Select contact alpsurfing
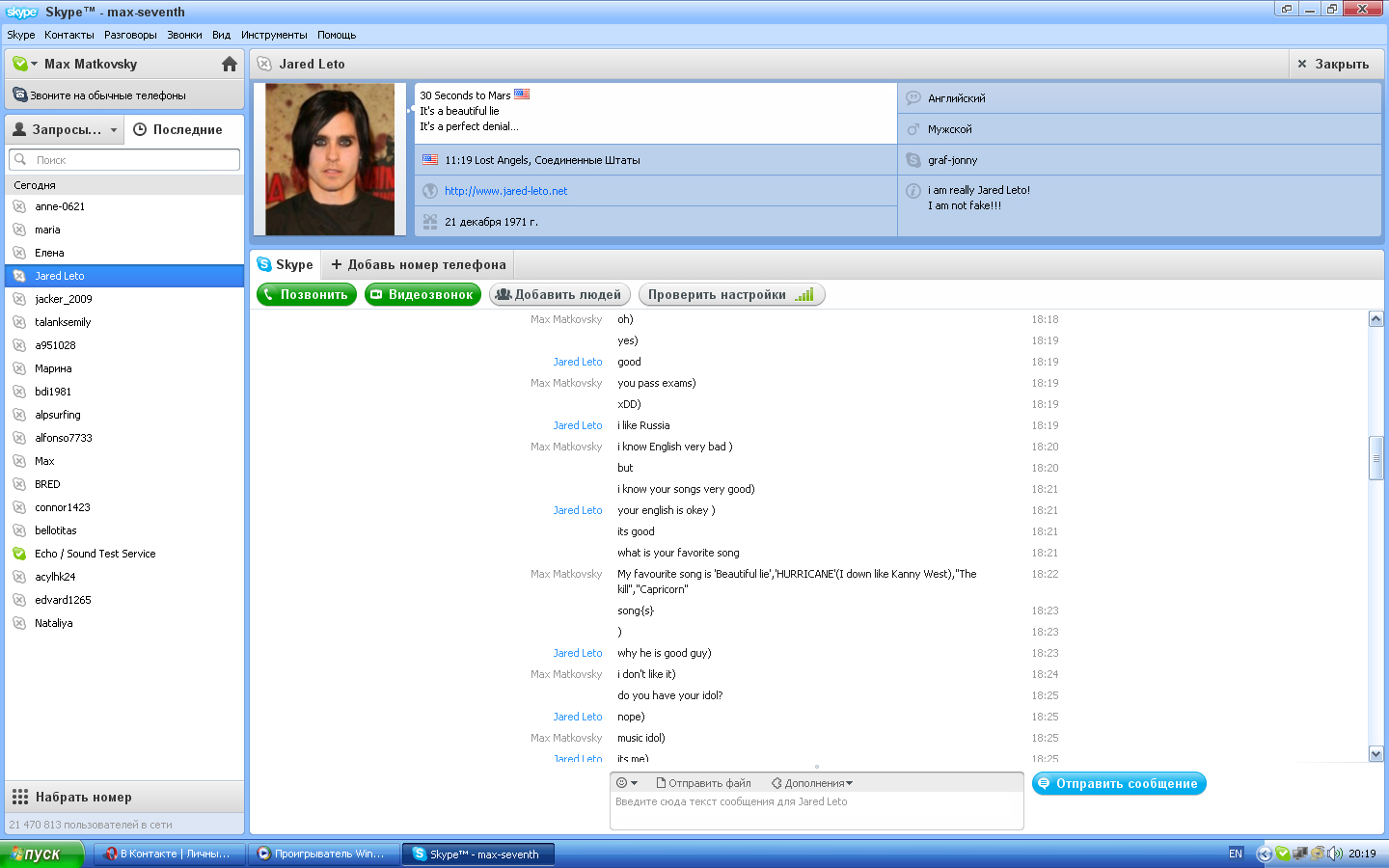 pos(124,415)
